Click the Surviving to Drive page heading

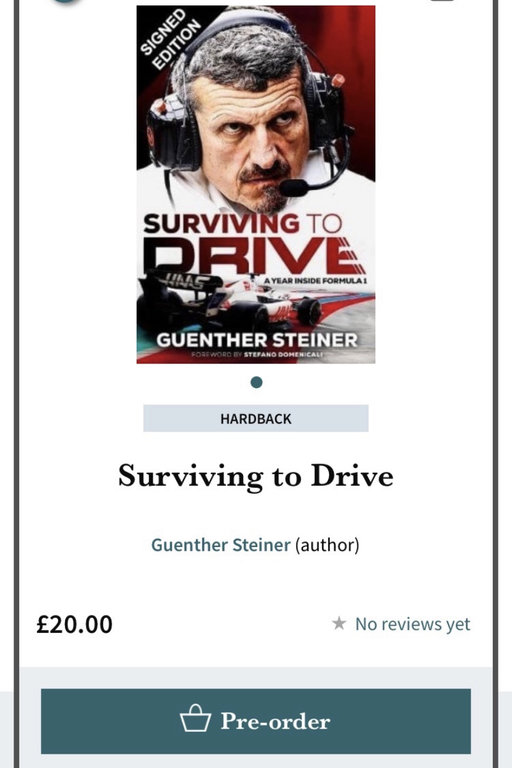[x=256, y=476]
